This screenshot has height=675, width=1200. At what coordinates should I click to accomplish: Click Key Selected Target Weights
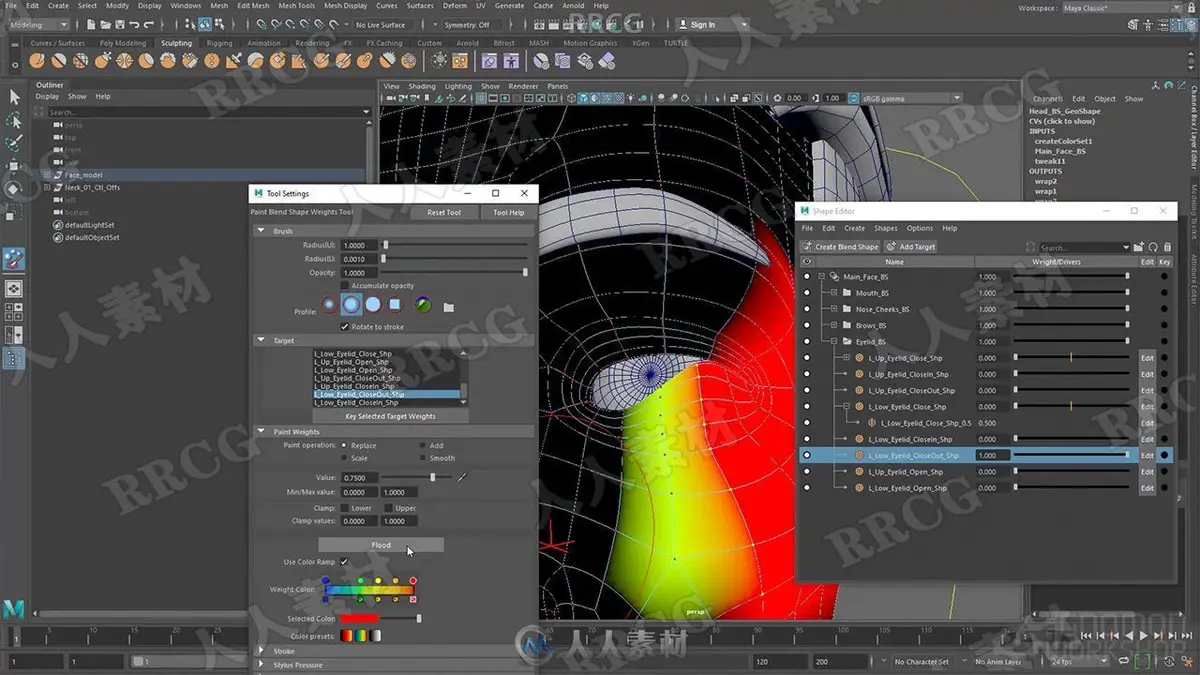pos(390,416)
